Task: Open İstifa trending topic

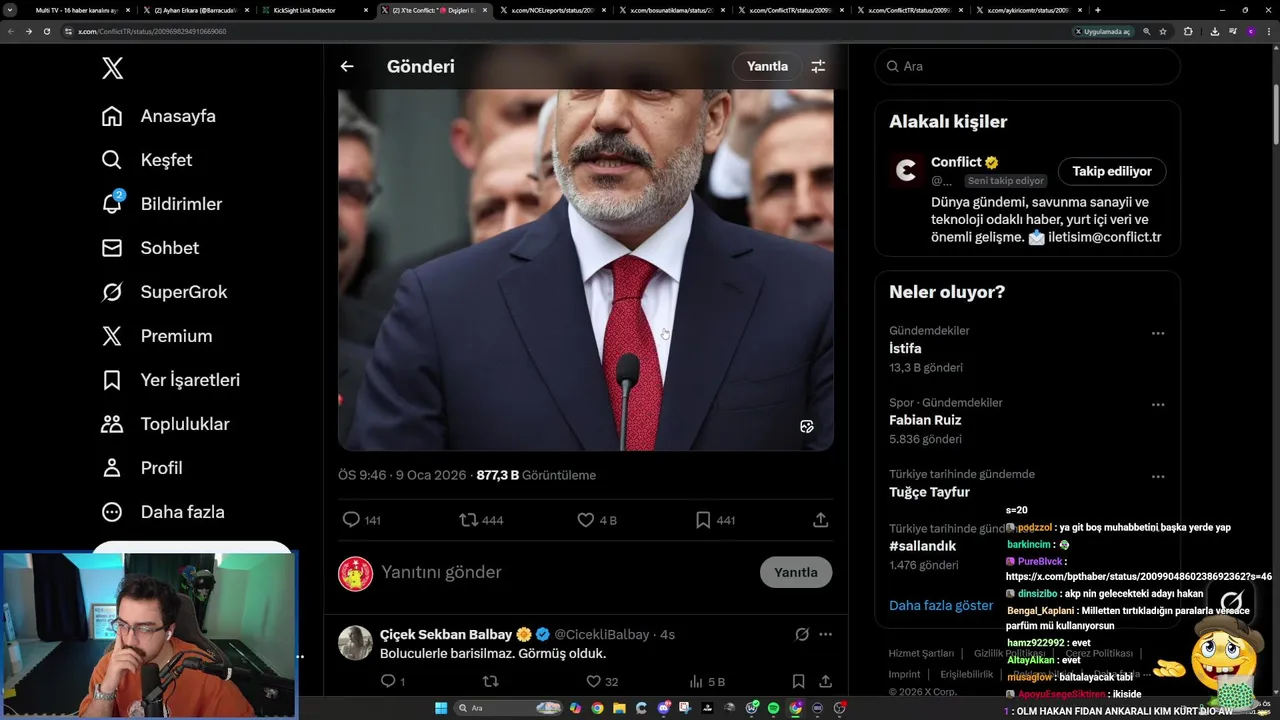Action: (x=905, y=348)
